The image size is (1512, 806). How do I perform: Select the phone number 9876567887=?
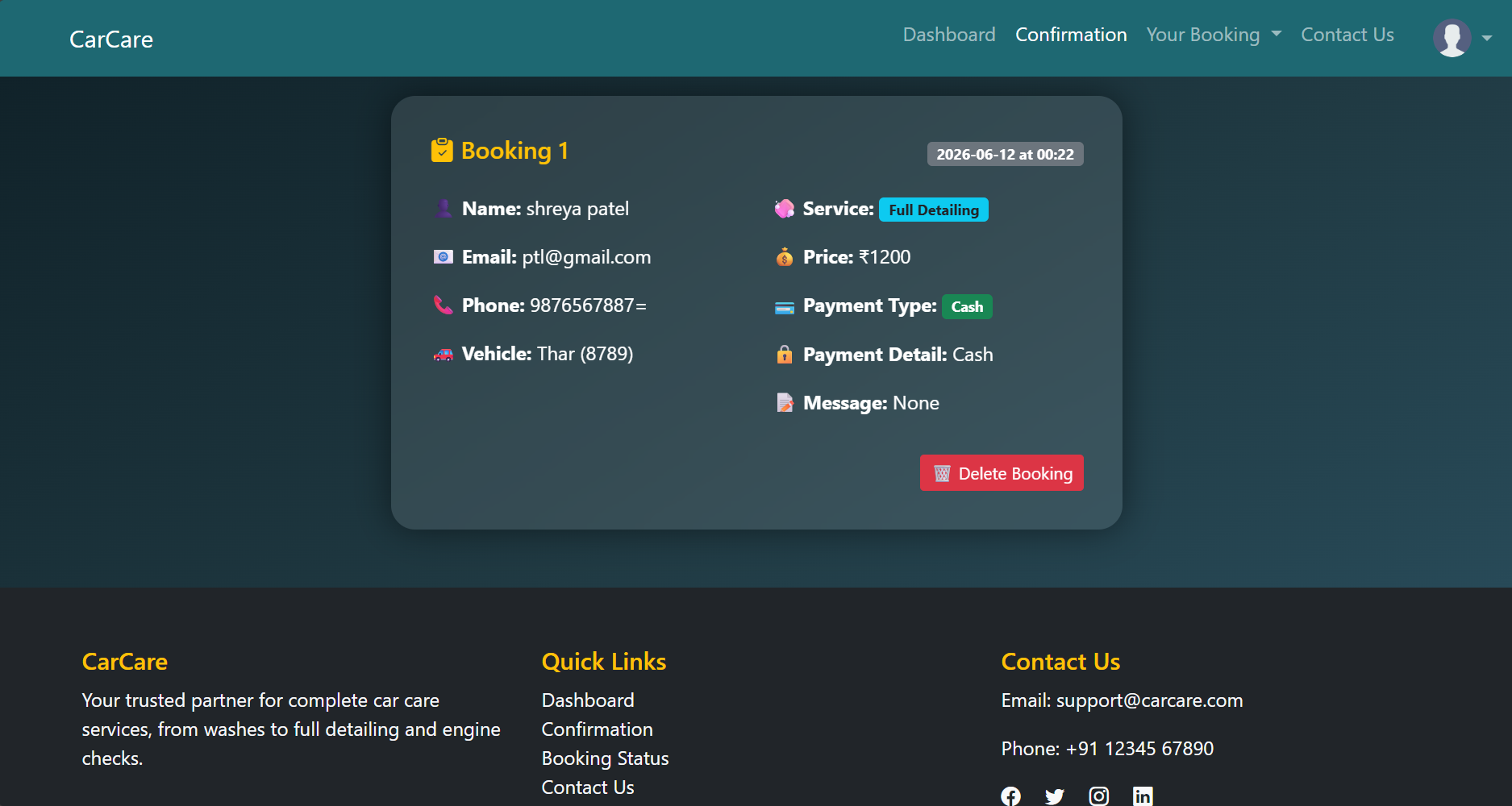(x=589, y=305)
